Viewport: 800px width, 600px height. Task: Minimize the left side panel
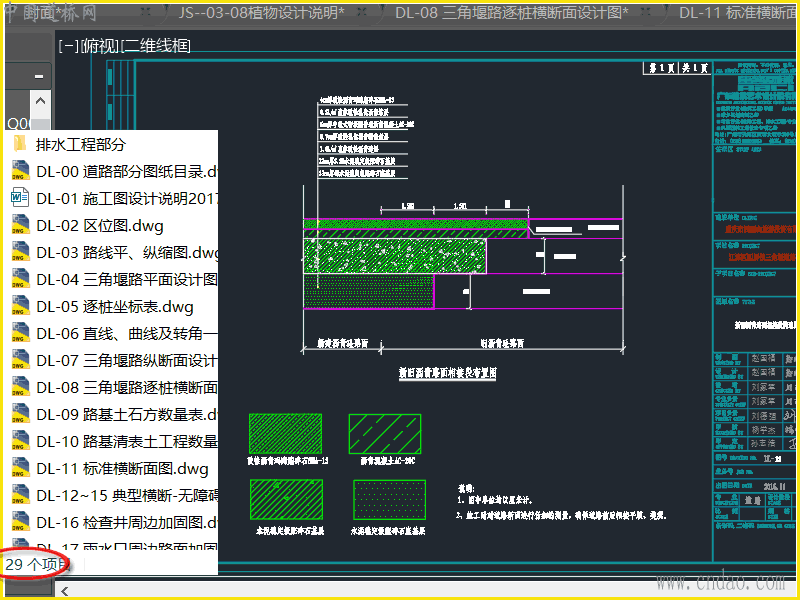39,77
